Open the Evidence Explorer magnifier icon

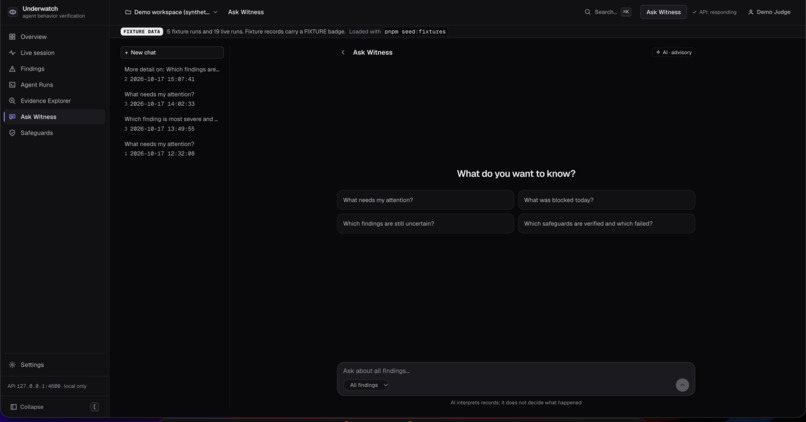click(x=12, y=101)
